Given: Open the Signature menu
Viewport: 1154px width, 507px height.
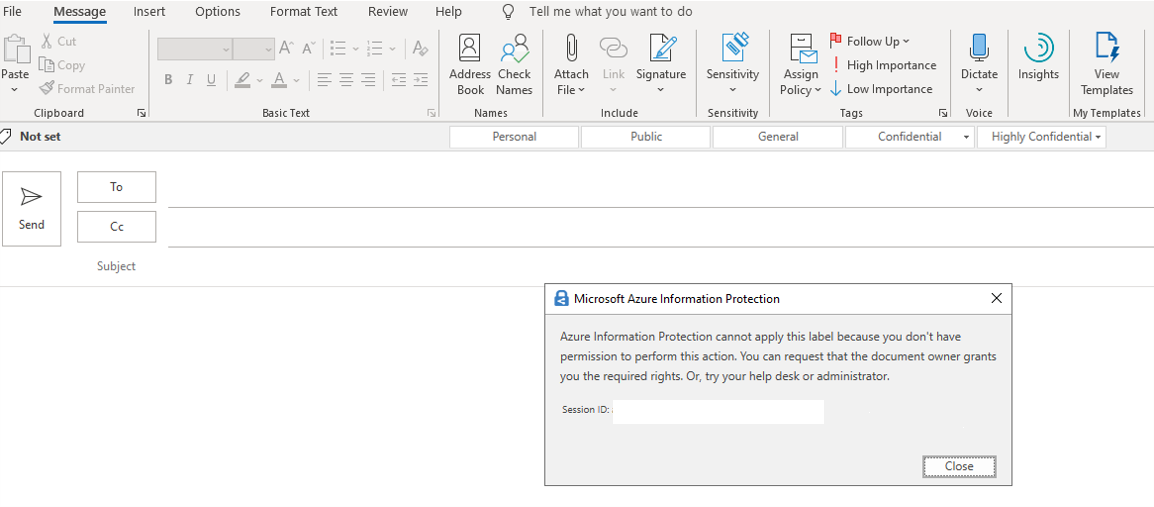Looking at the screenshot, I should tap(661, 65).
